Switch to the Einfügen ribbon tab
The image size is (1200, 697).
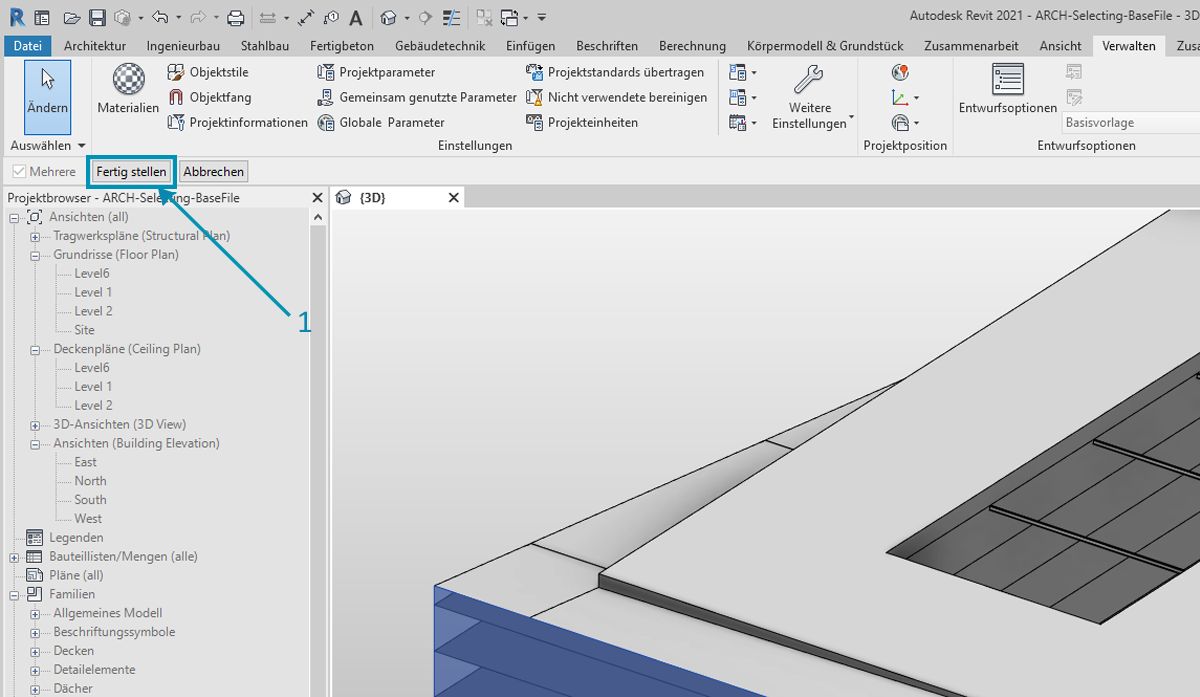(531, 46)
